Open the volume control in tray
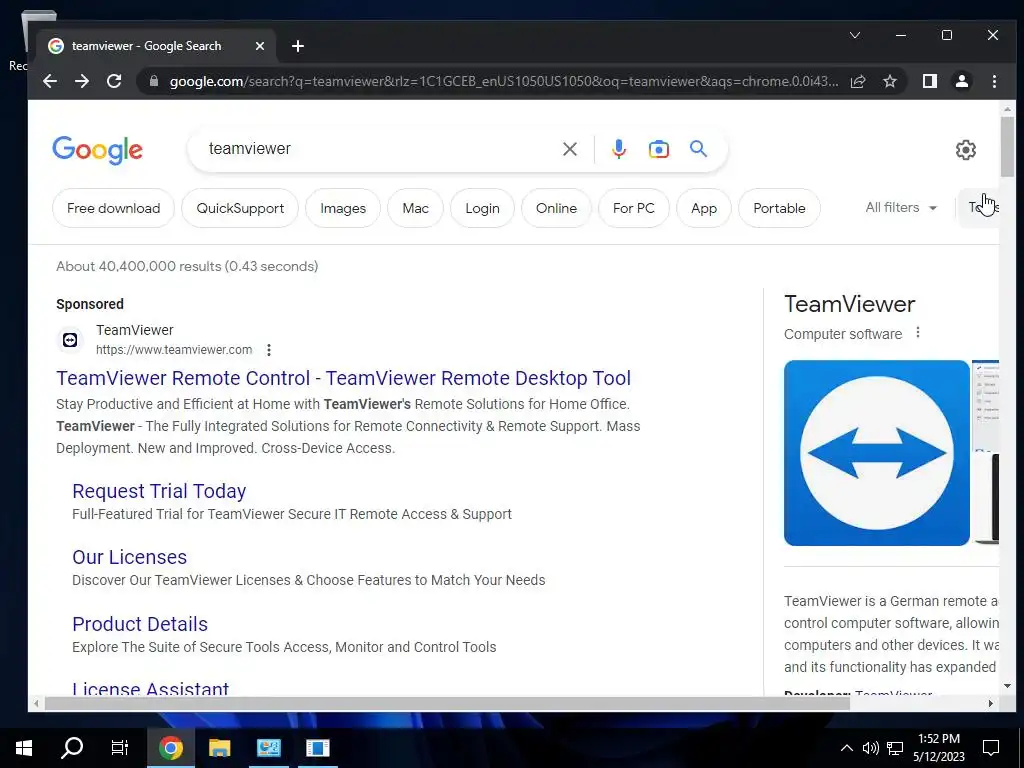Viewport: 1024px width, 768px height. (870, 748)
